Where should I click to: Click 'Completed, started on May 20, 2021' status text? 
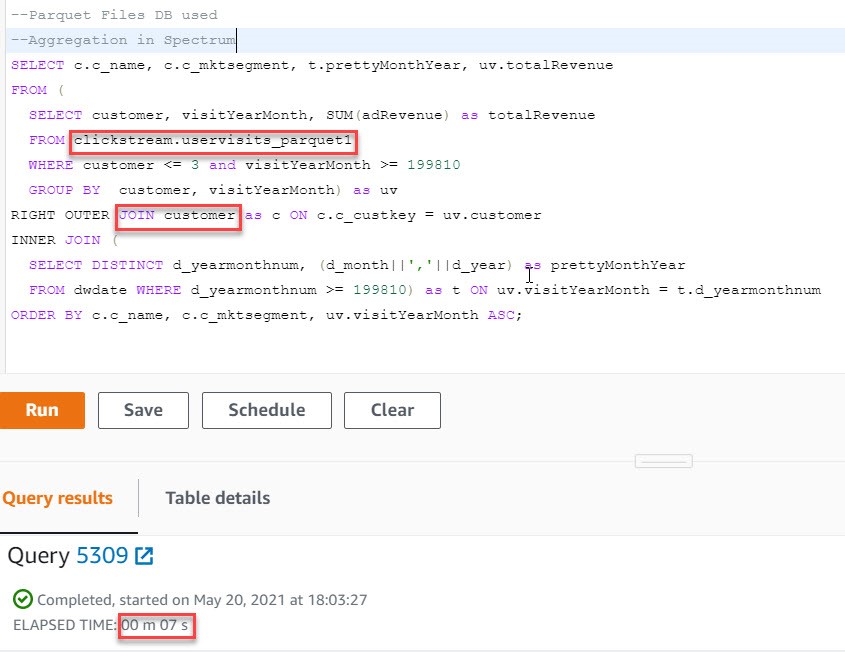[202, 600]
